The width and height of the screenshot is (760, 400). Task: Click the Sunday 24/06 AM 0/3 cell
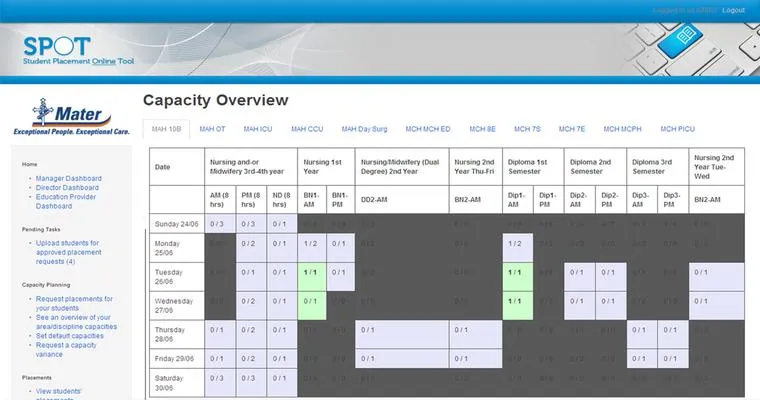220,224
